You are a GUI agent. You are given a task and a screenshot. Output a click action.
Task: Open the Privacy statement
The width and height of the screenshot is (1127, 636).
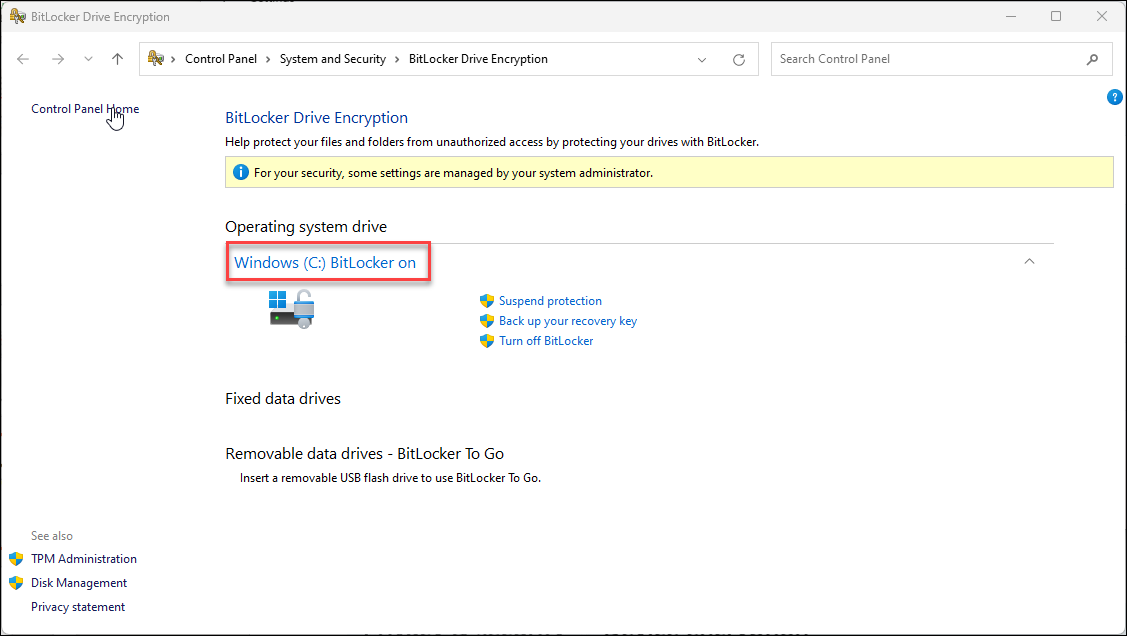(x=78, y=606)
